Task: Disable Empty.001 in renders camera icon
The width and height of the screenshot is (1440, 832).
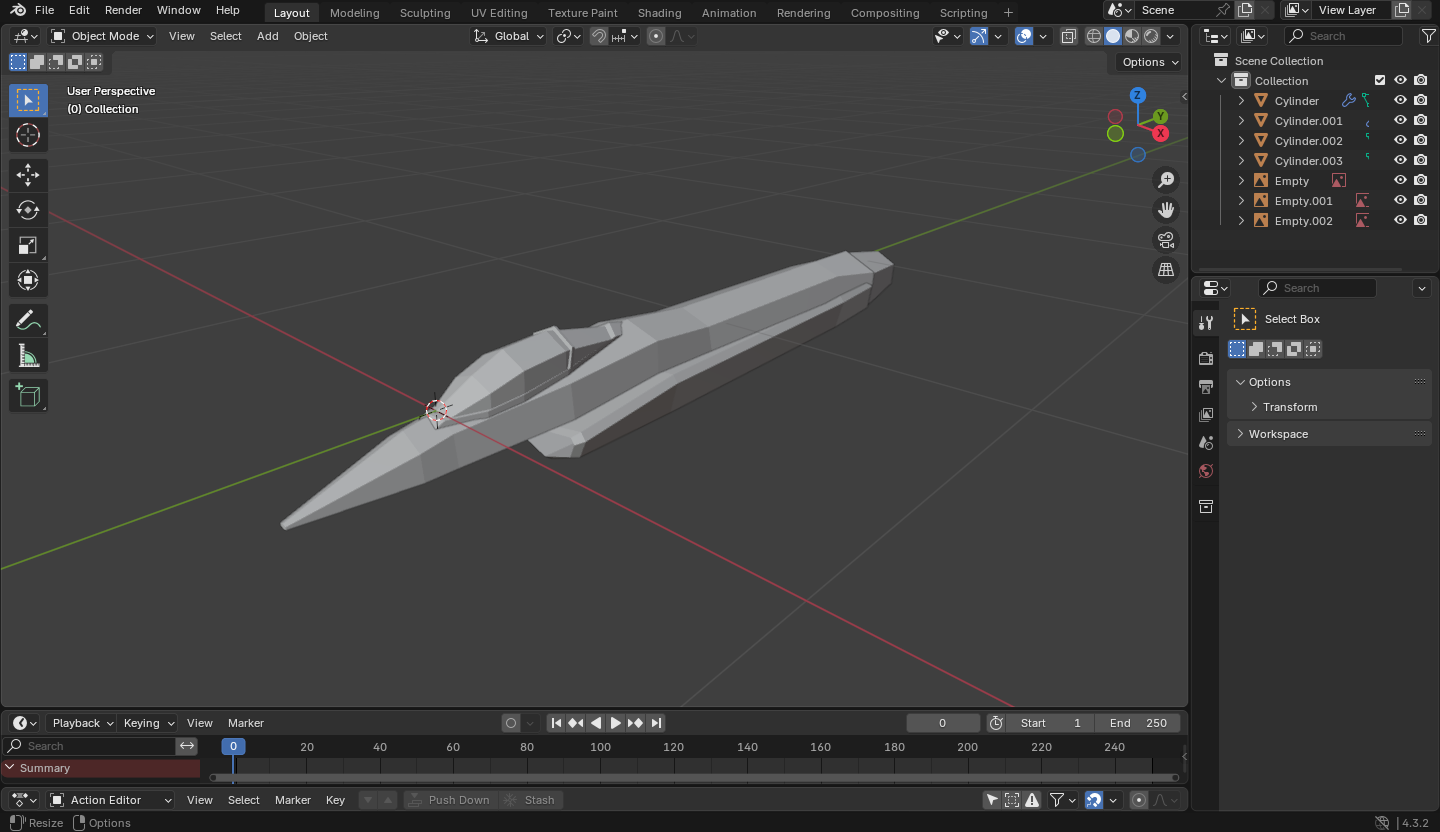Action: coord(1420,200)
